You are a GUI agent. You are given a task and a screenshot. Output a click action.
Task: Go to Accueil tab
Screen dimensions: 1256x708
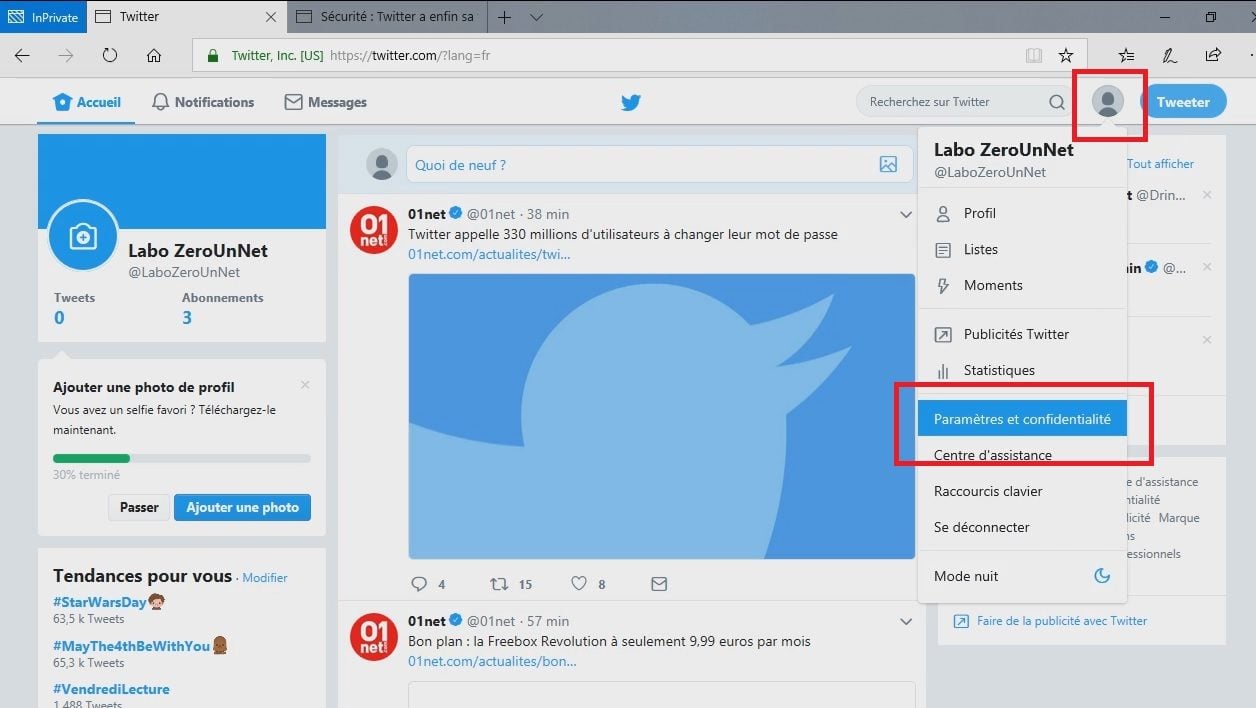pyautogui.click(x=87, y=102)
